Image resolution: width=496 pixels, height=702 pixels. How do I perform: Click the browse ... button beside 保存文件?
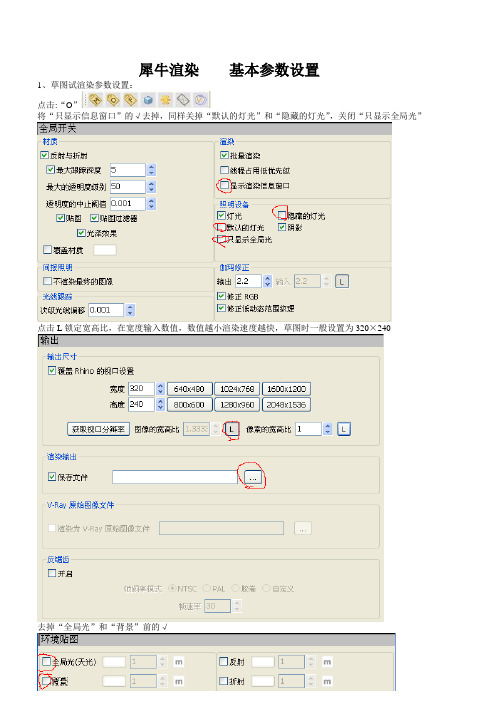[x=253, y=477]
